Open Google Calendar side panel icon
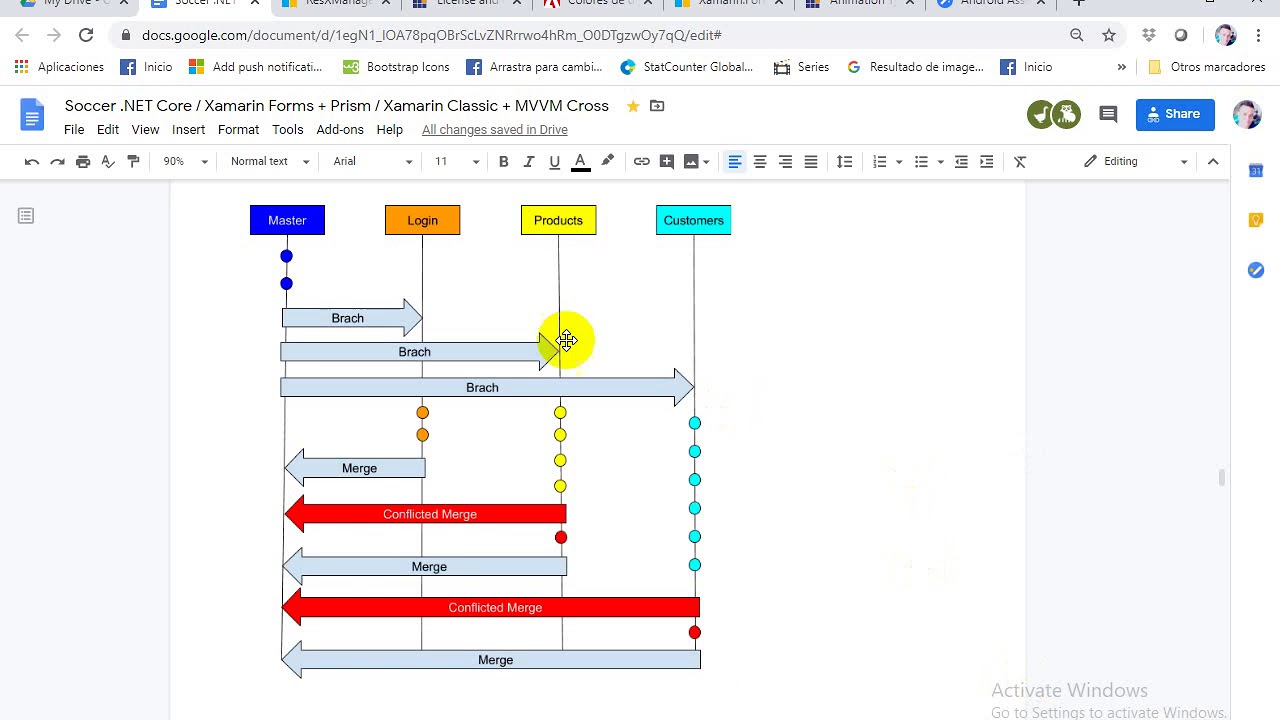 click(x=1256, y=171)
